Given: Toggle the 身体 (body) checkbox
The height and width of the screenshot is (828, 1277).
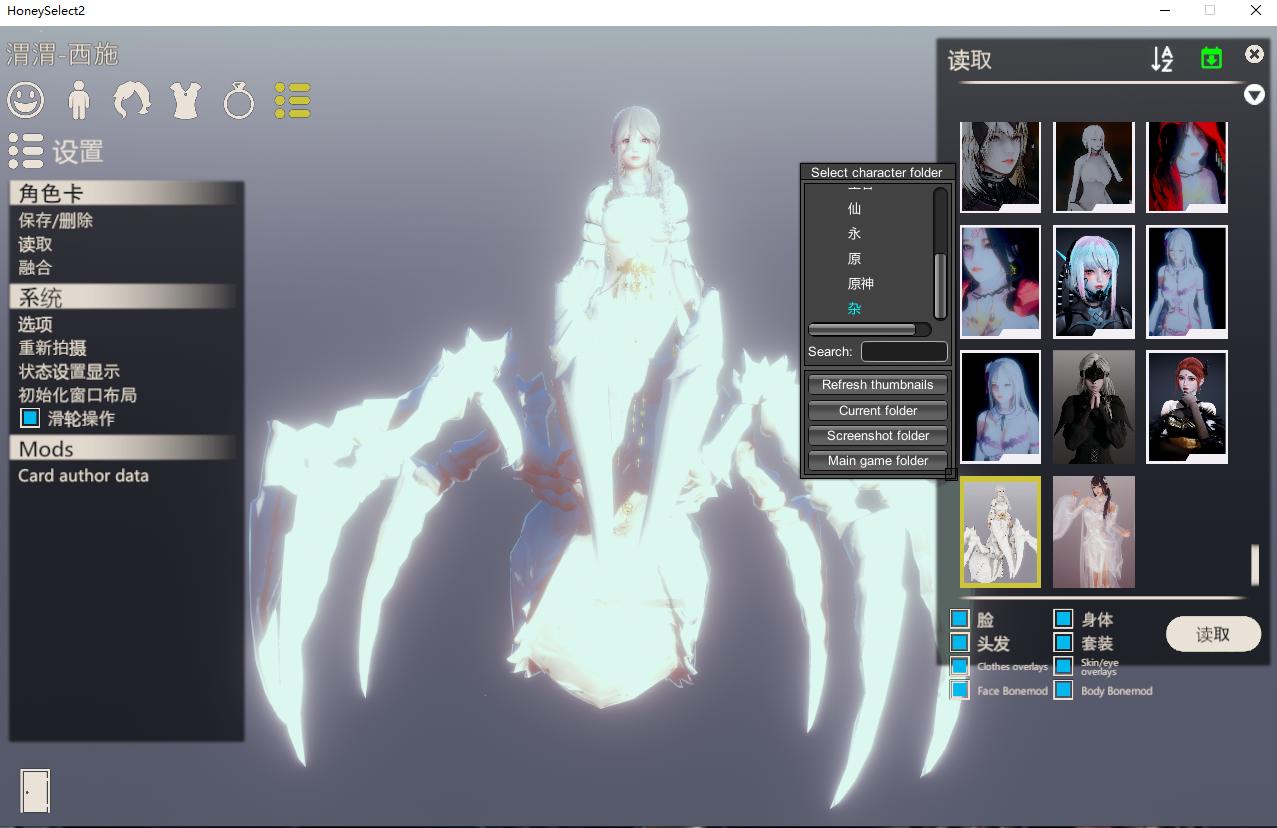Looking at the screenshot, I should [x=1063, y=619].
